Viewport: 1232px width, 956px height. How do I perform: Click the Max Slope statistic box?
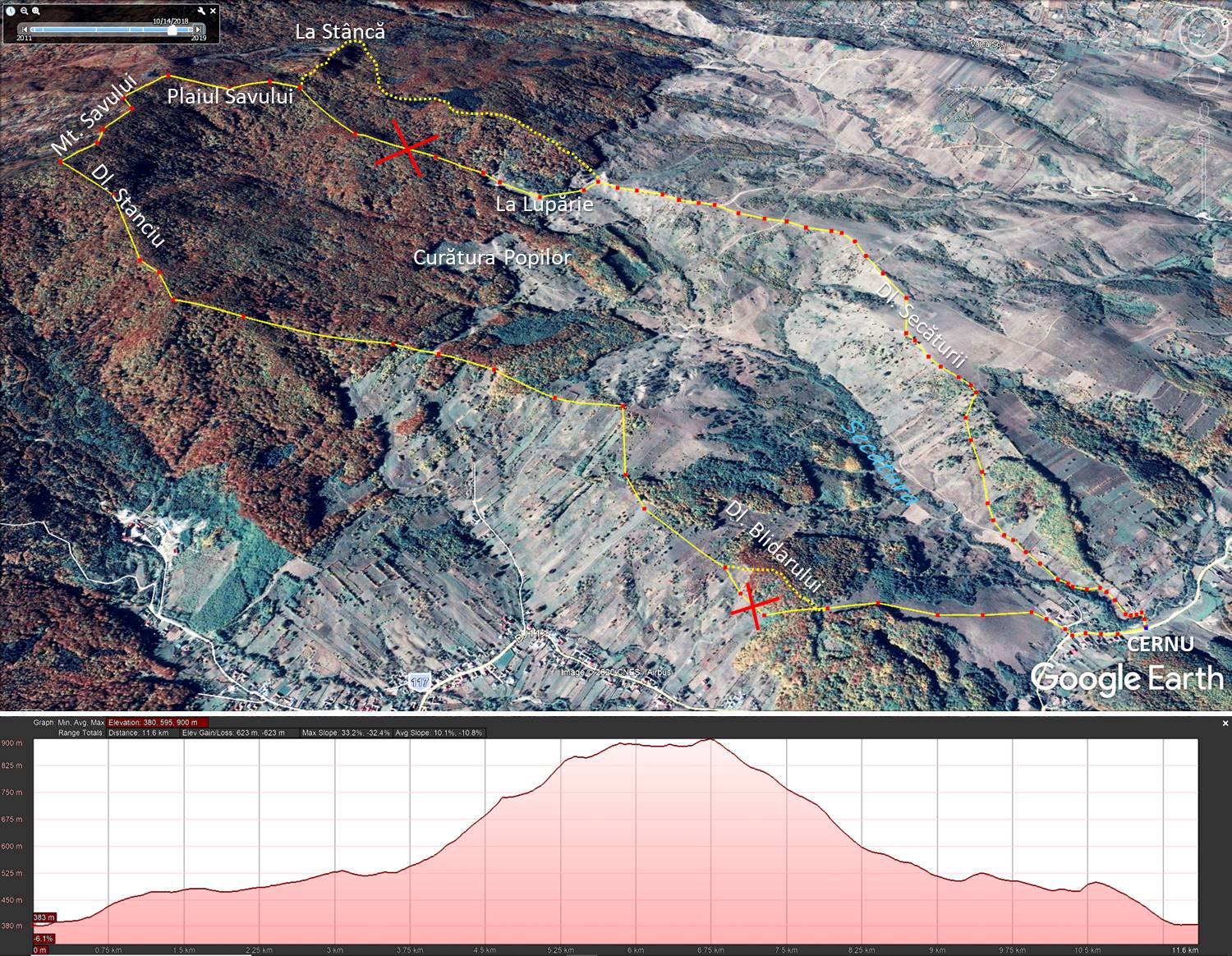pos(345,733)
